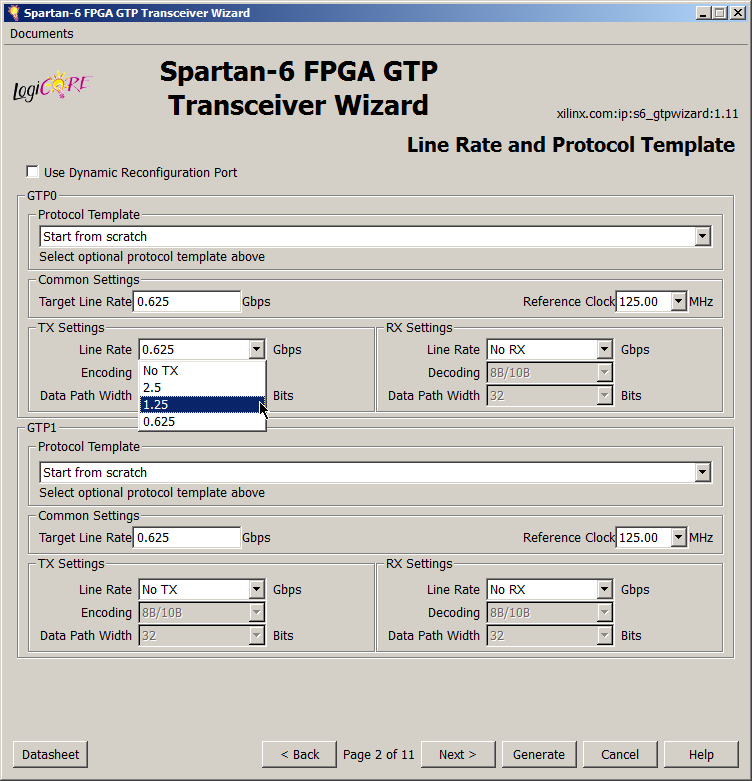752x781 pixels.
Task: Maximize the wizard window
Action: coord(720,13)
